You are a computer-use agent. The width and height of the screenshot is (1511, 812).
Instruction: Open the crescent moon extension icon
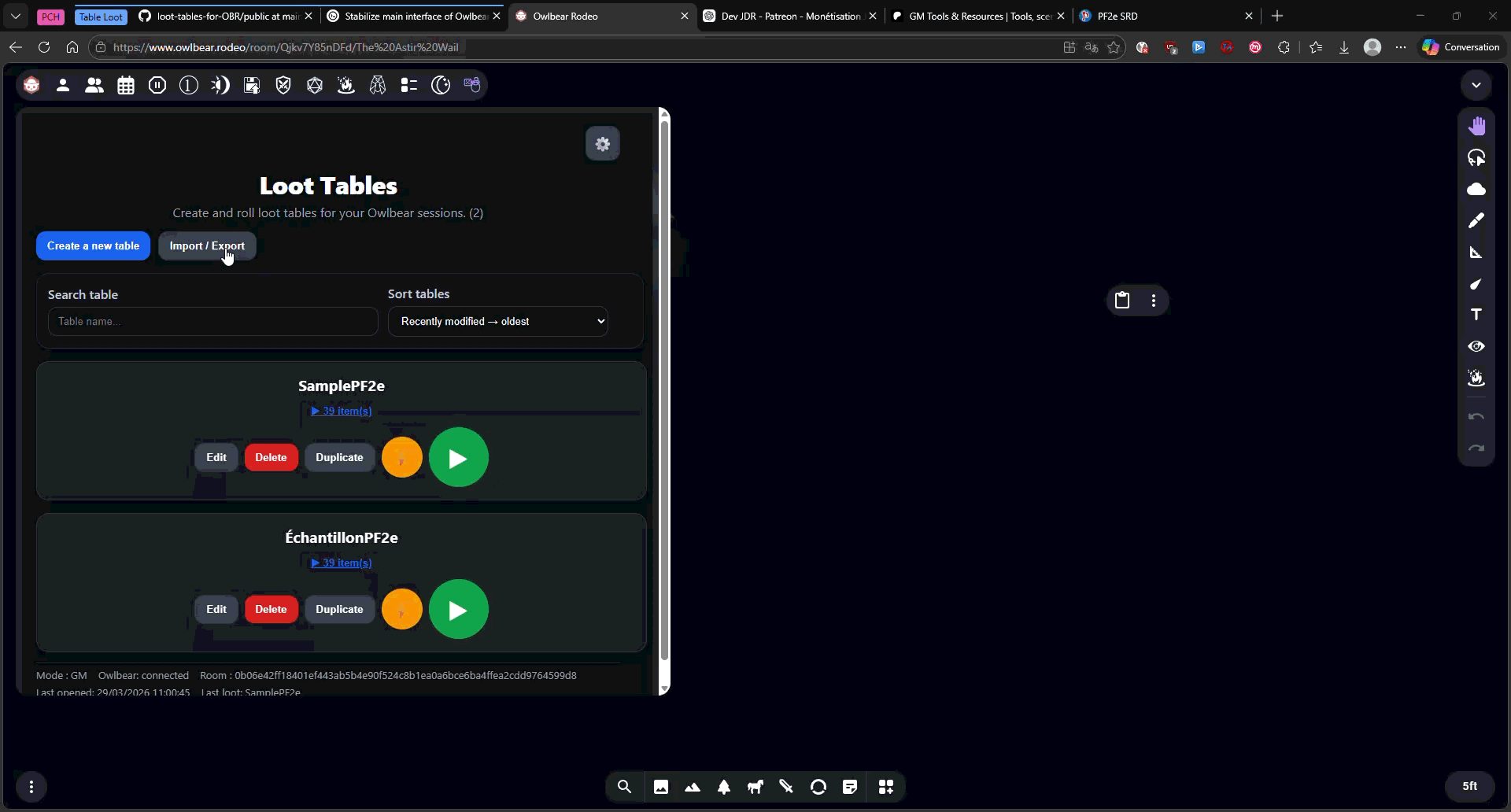tap(441, 85)
